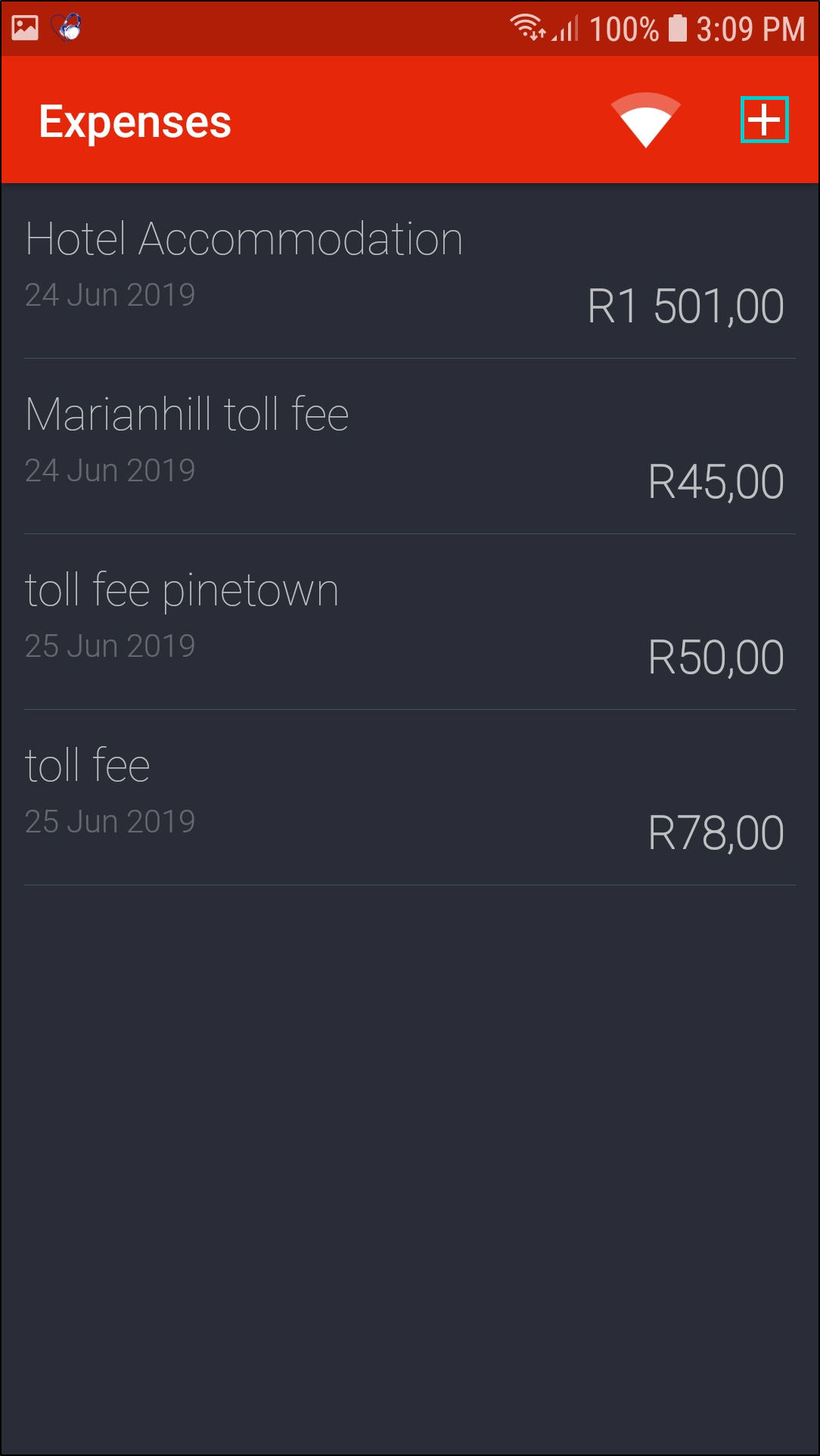This screenshot has height=1456, width=820.
Task: Tap the R1 501,00 amount
Action: point(685,306)
